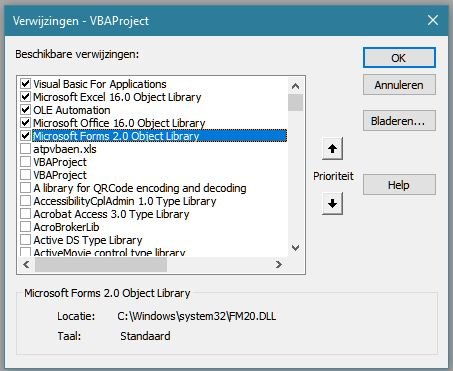Uncheck Microsoft Excel 16.0 Object Library checkbox

click(x=25, y=97)
